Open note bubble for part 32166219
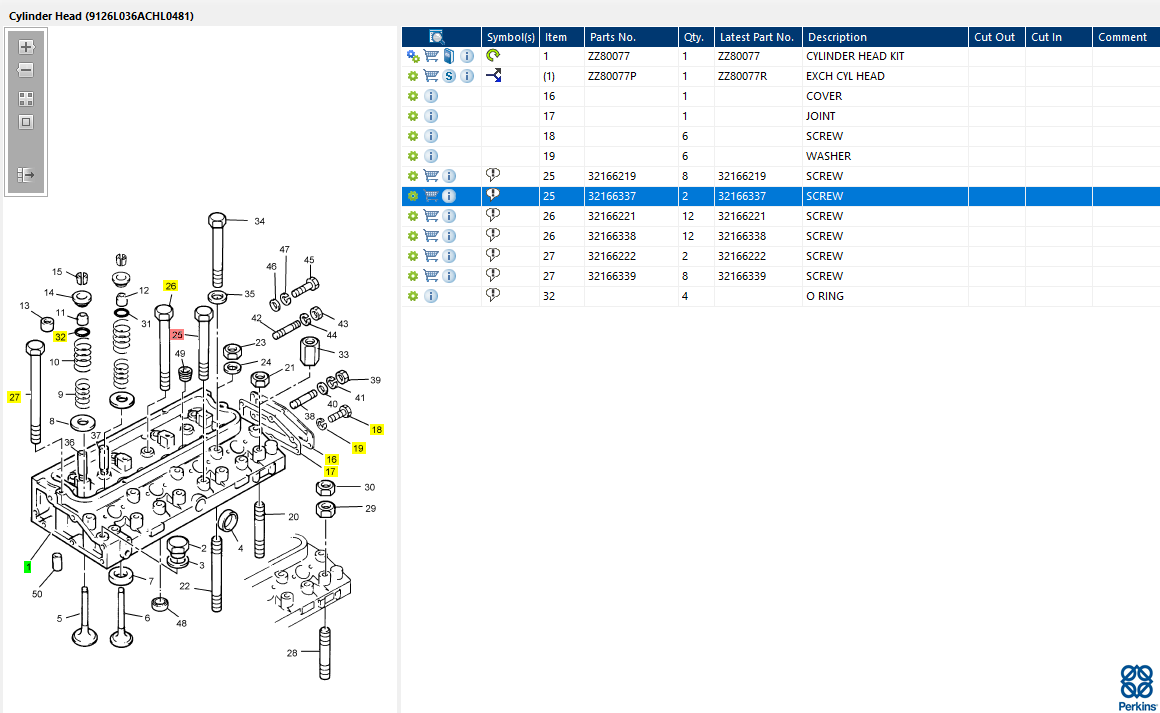The height and width of the screenshot is (713, 1160). click(493, 175)
